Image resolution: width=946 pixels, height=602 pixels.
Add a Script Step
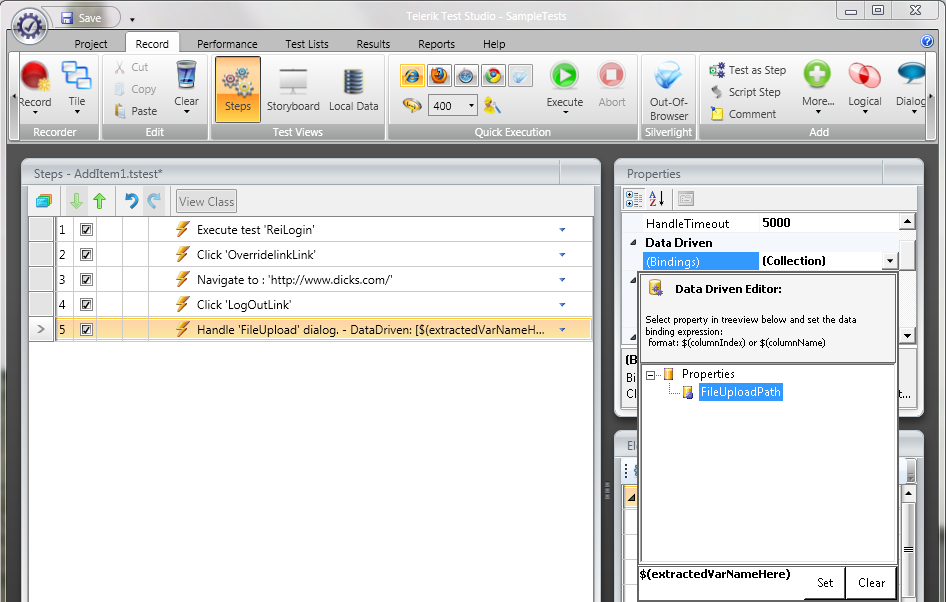point(746,92)
